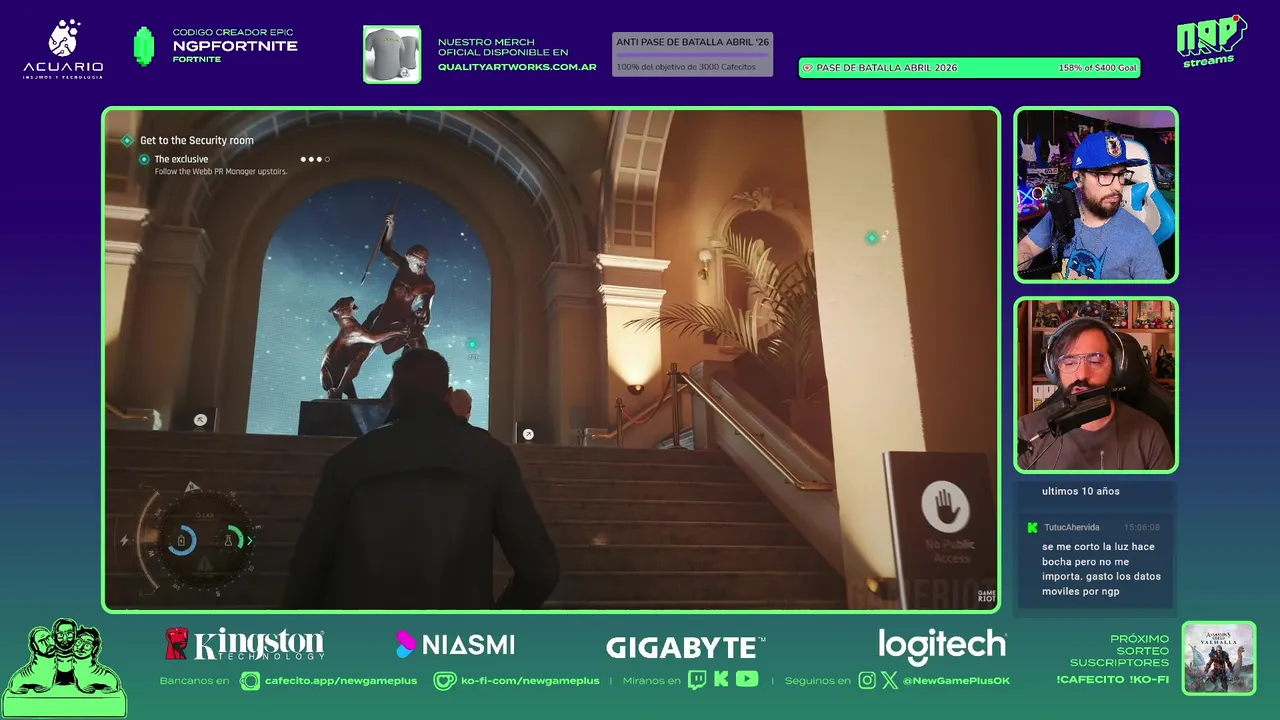Click the chat message about "se me corto la luz"
The height and width of the screenshot is (720, 1280).
[1101, 569]
